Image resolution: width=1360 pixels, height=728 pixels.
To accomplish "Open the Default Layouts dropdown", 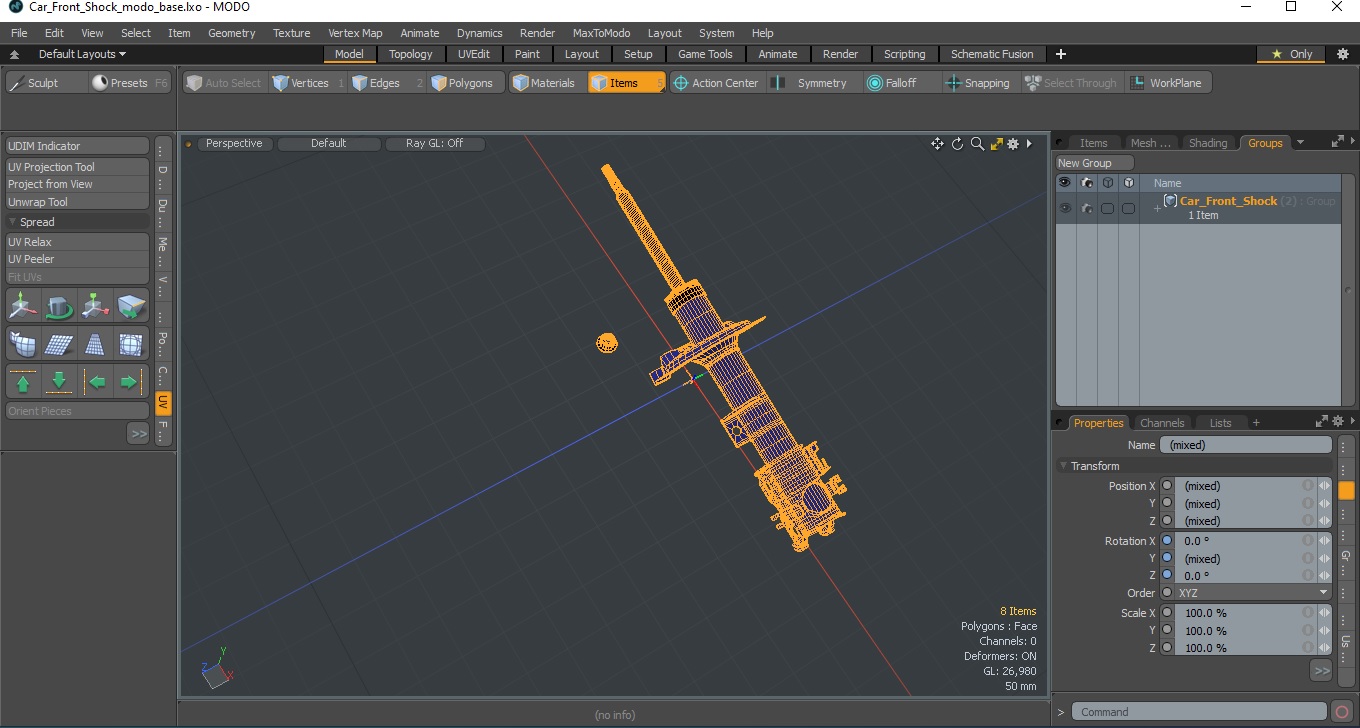I will coord(82,54).
